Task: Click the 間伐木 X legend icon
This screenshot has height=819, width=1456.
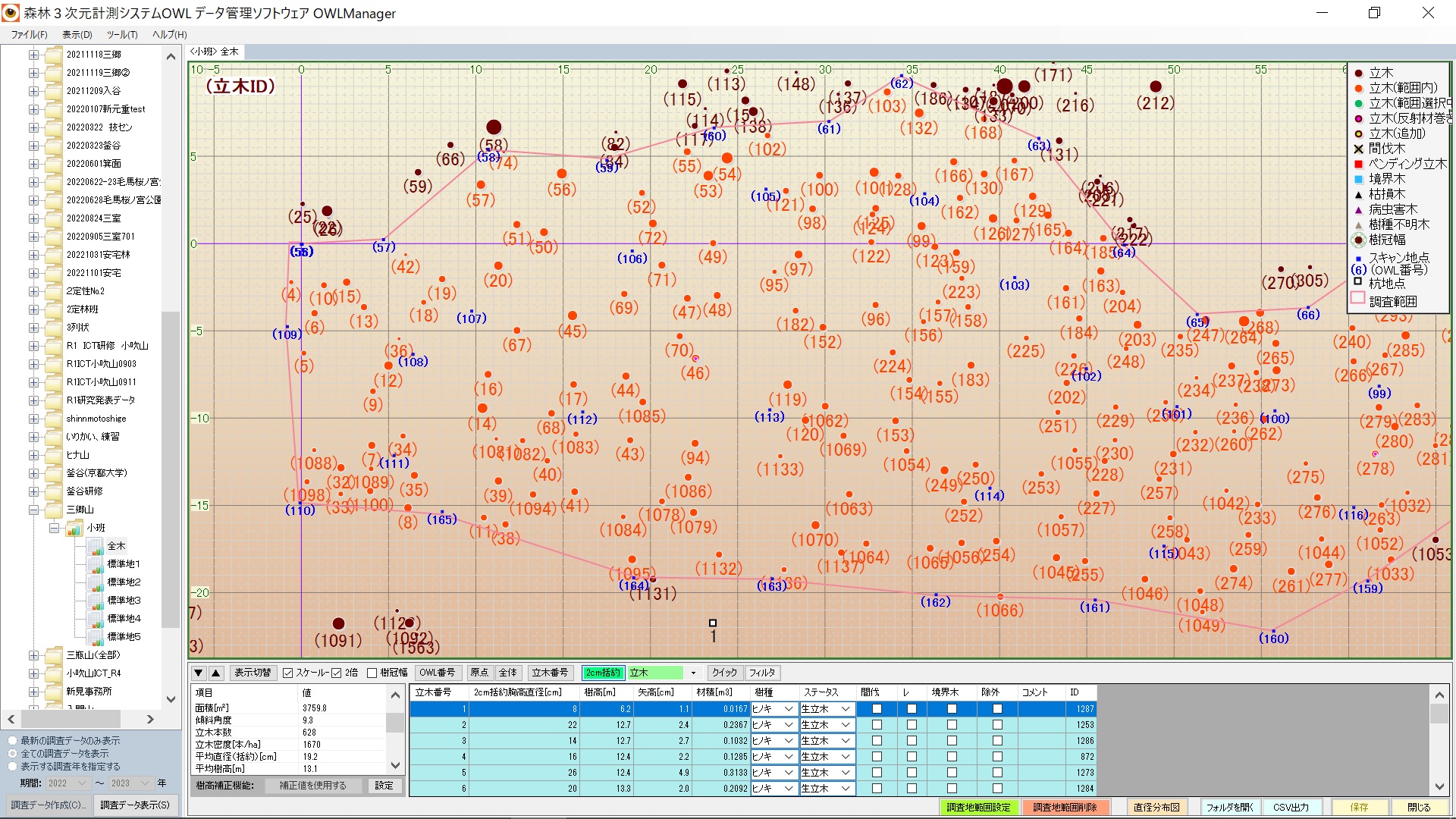Action: [x=1359, y=149]
